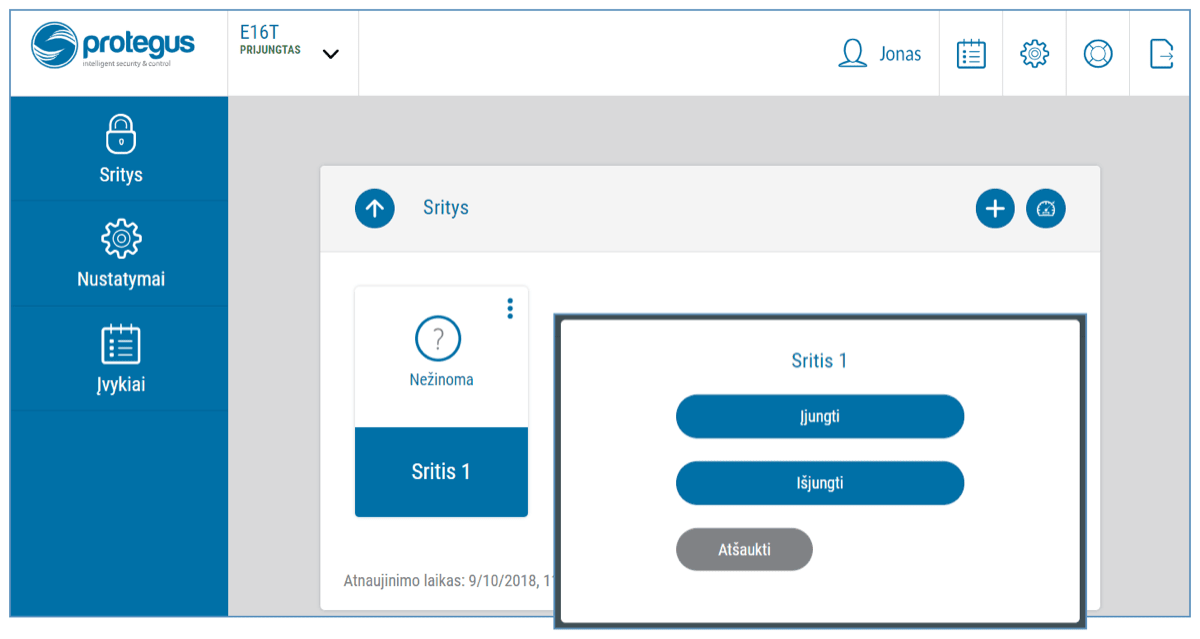Screen dimensions: 1200x639
Task: Open the Jonas user profile
Action: pyautogui.click(x=880, y=54)
